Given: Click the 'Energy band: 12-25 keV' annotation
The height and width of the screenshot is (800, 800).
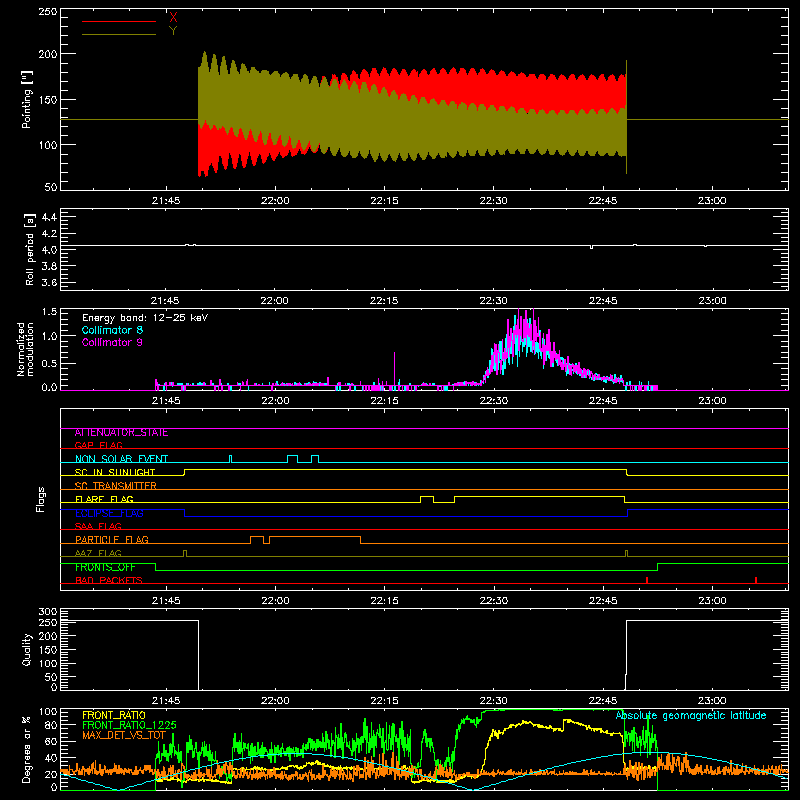Looking at the screenshot, I should (145, 318).
